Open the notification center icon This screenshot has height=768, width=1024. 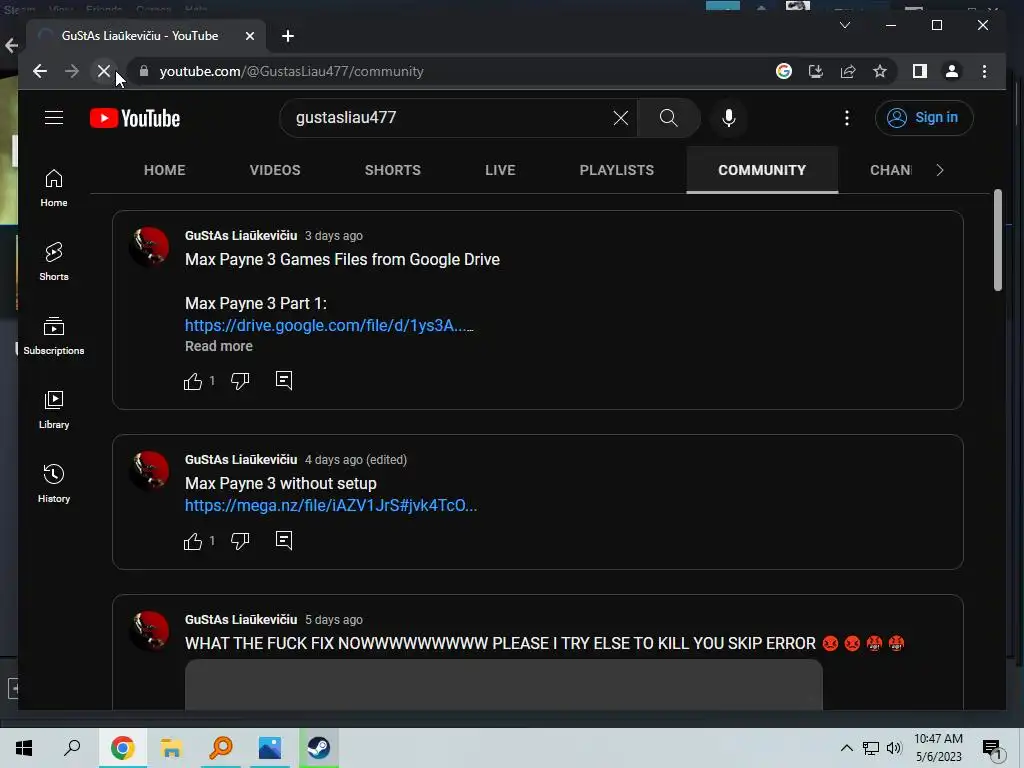point(991,749)
